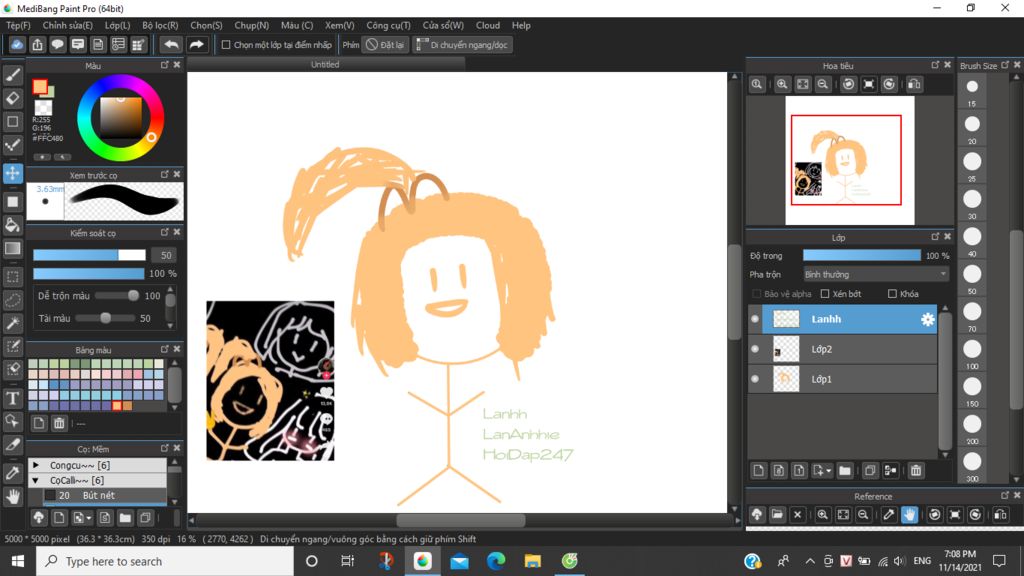The height and width of the screenshot is (576, 1024).
Task: Toggle the 'Xén bớt' clipping checkbox
Action: point(825,294)
